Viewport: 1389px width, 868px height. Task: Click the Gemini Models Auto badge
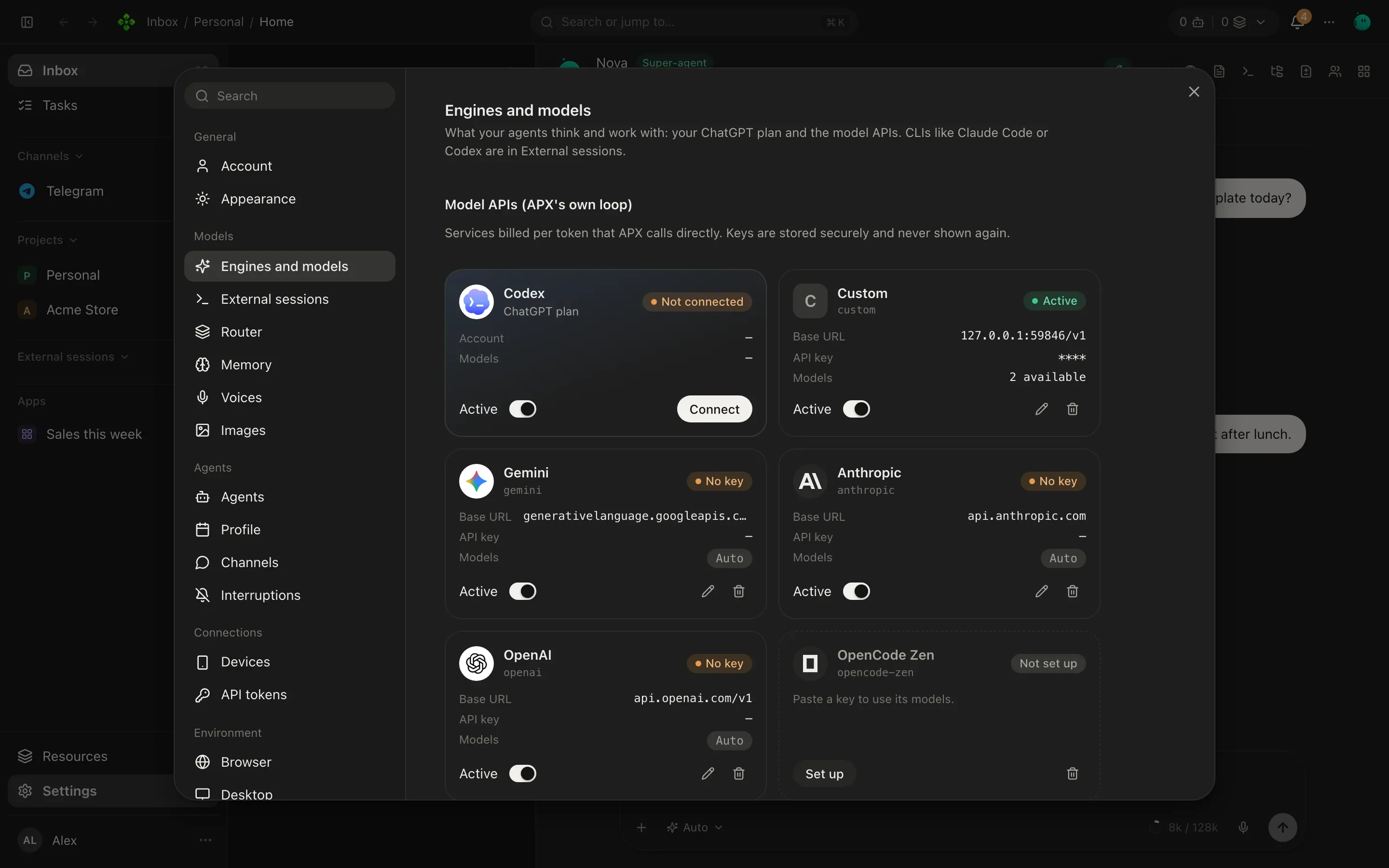(729, 558)
